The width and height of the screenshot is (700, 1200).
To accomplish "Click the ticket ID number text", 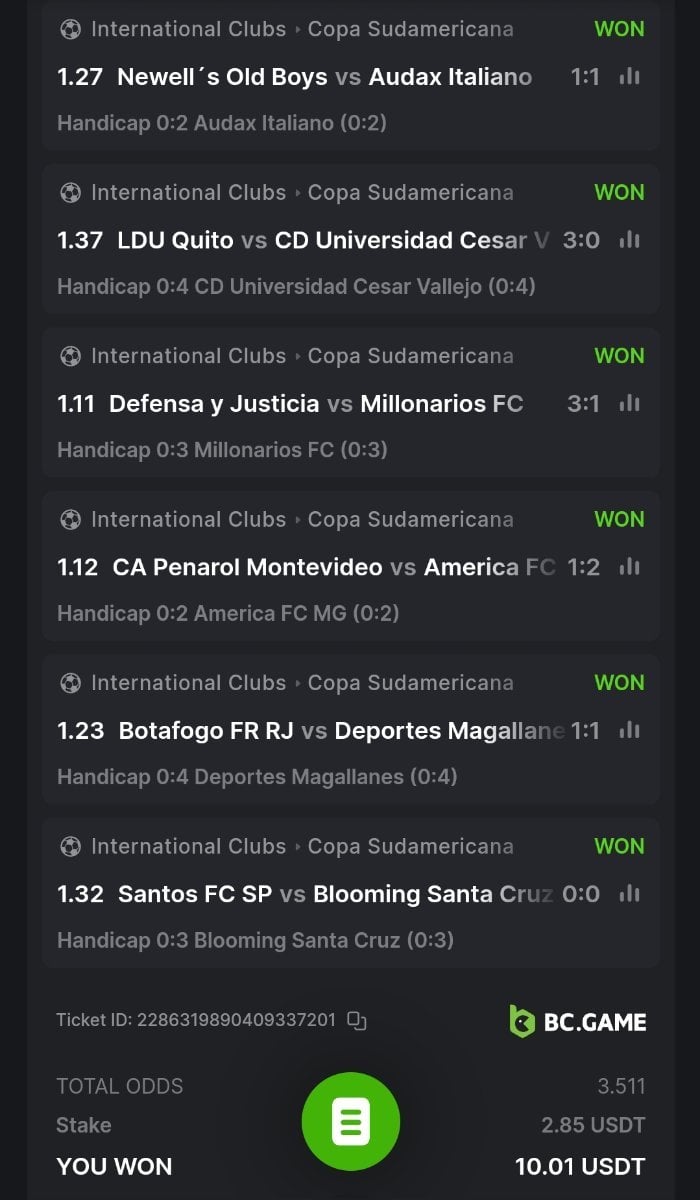I will (236, 1021).
